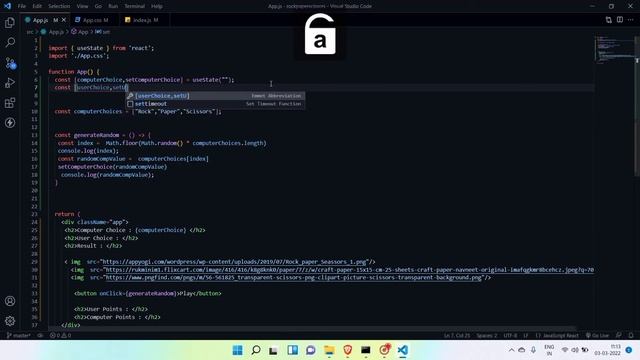Image resolution: width=640 pixels, height=360 pixels.
Task: Open the pngfind.com scissors URL link
Action: click(x=293, y=278)
